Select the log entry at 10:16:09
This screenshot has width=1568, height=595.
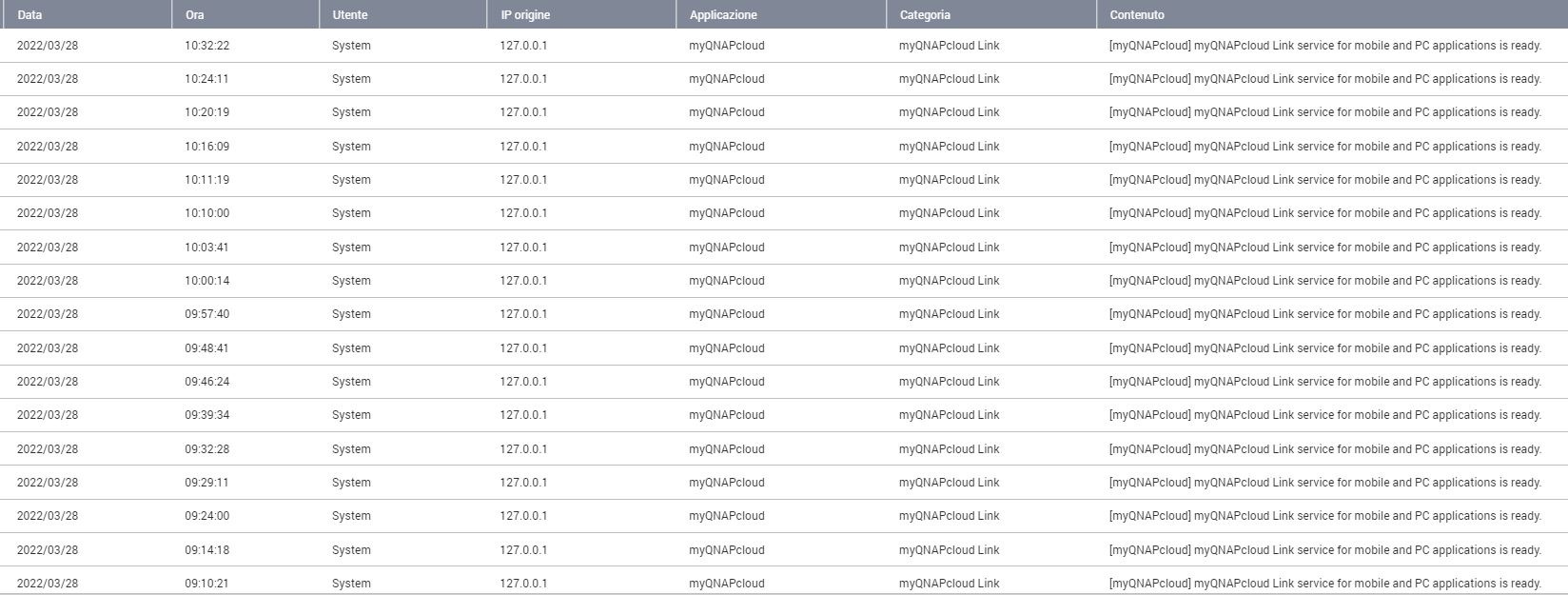click(206, 147)
